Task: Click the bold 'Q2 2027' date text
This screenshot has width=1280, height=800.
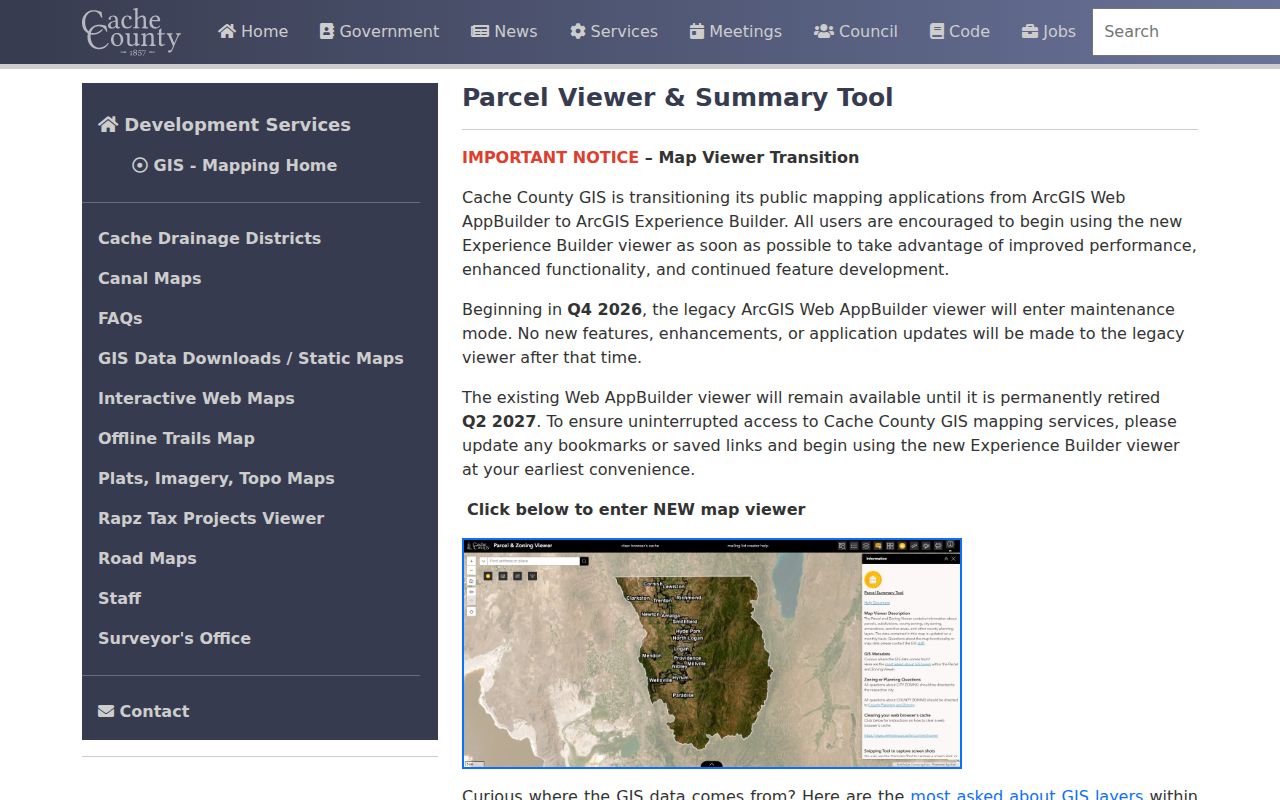Action: coord(499,421)
